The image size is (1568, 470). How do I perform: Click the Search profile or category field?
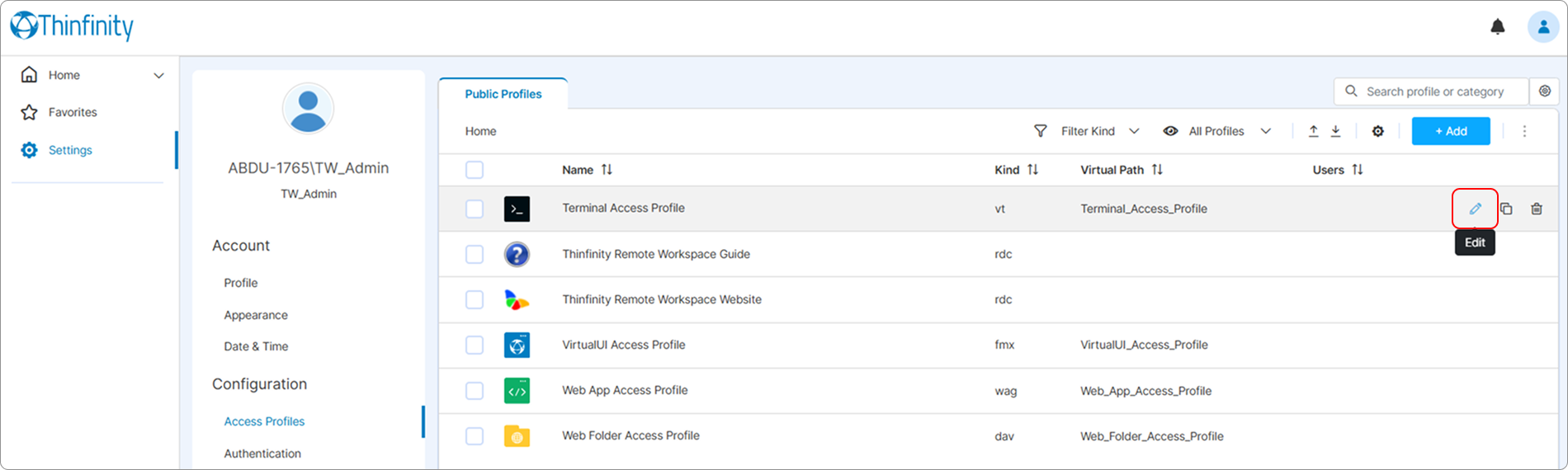[x=1434, y=92]
